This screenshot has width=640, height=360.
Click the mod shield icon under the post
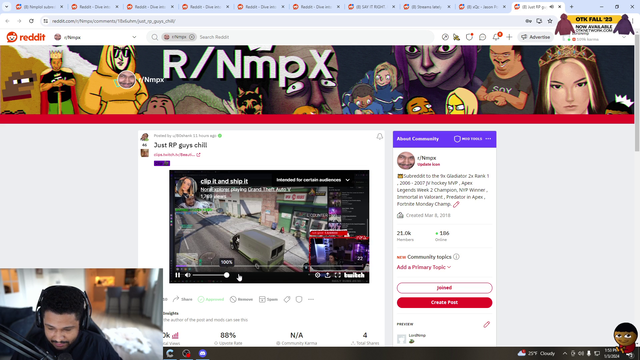(x=299, y=299)
